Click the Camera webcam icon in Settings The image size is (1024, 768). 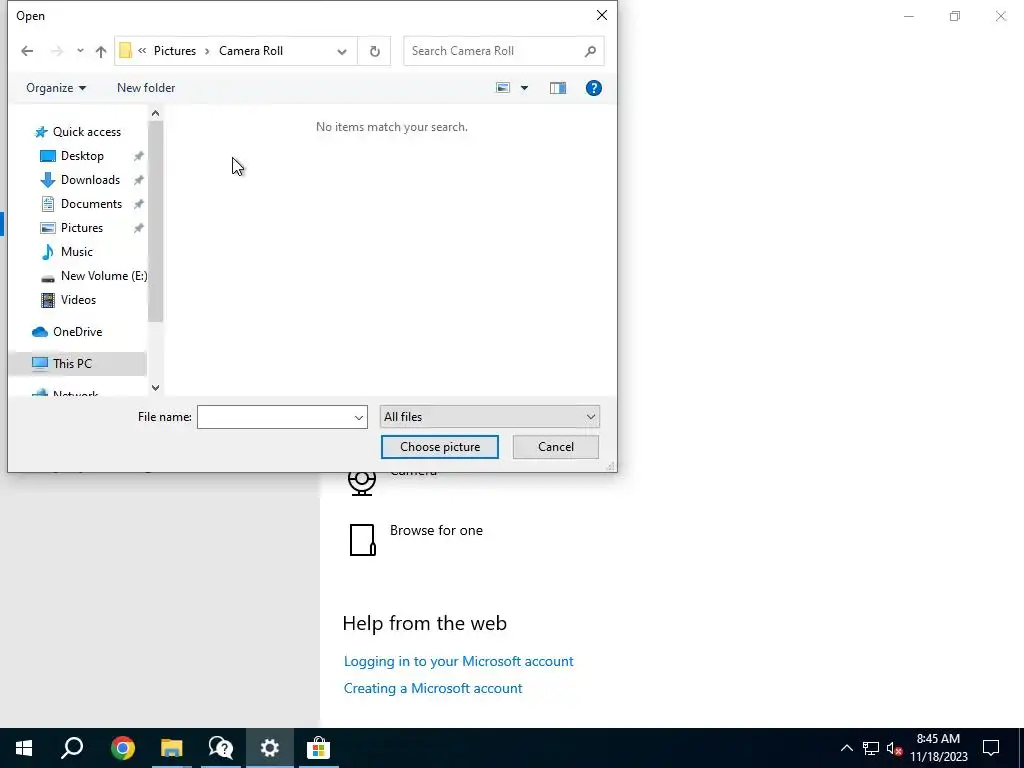click(x=362, y=483)
